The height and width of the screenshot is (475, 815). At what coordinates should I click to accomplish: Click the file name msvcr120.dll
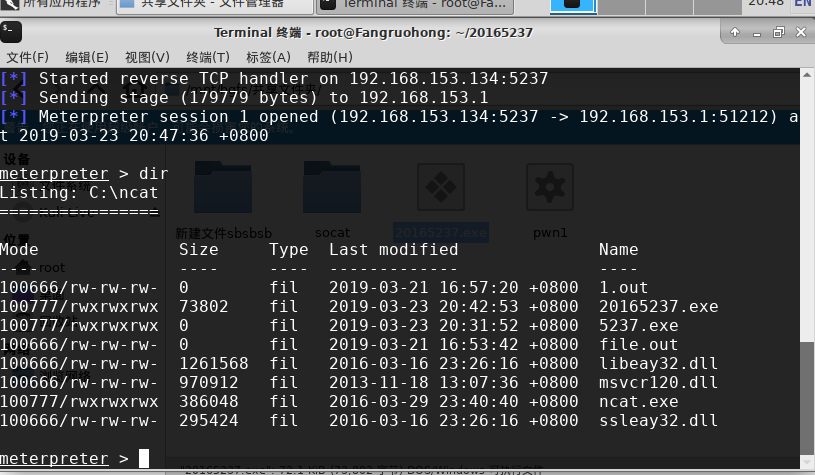[x=659, y=382]
